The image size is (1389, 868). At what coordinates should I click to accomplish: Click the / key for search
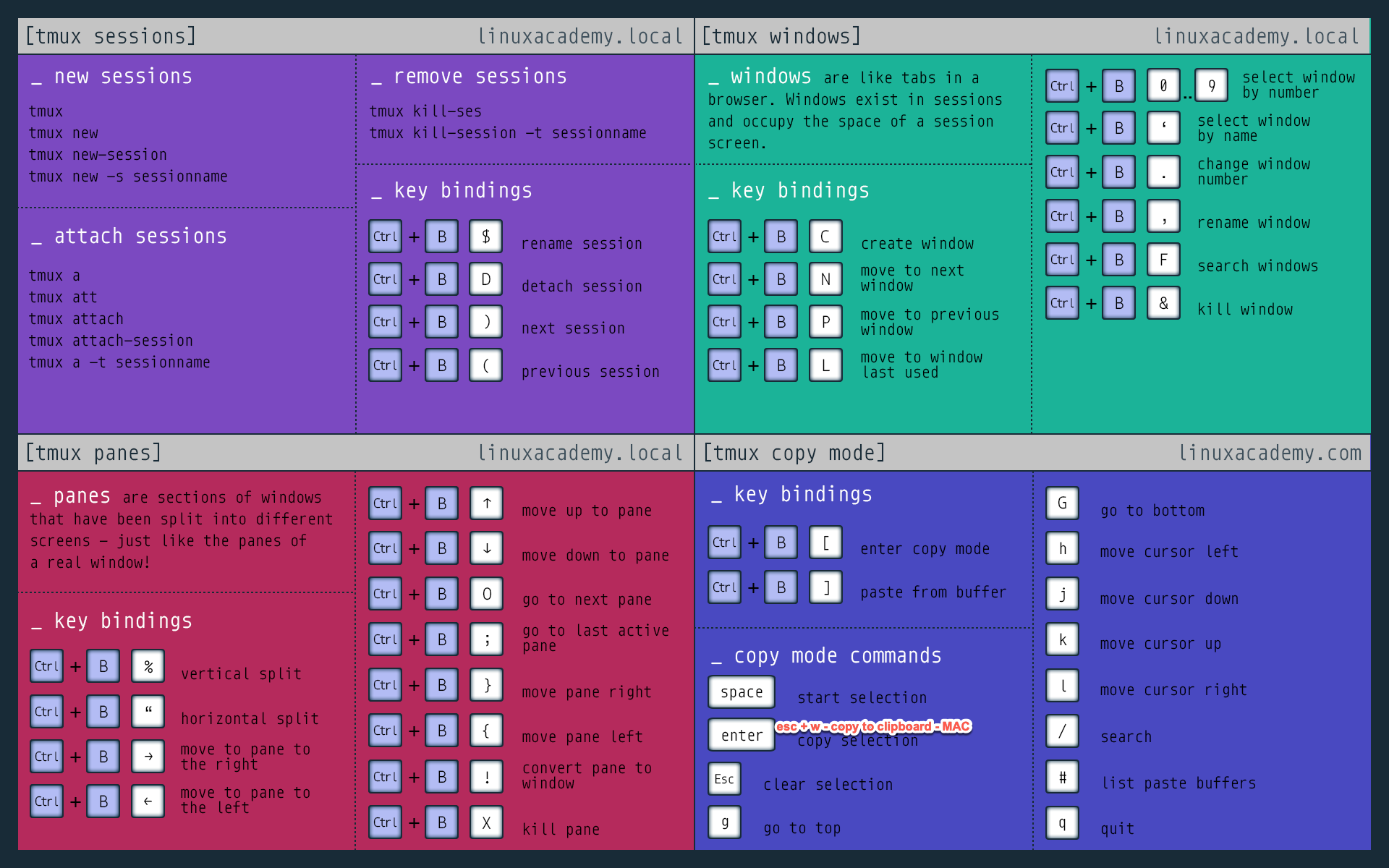pos(1063,731)
